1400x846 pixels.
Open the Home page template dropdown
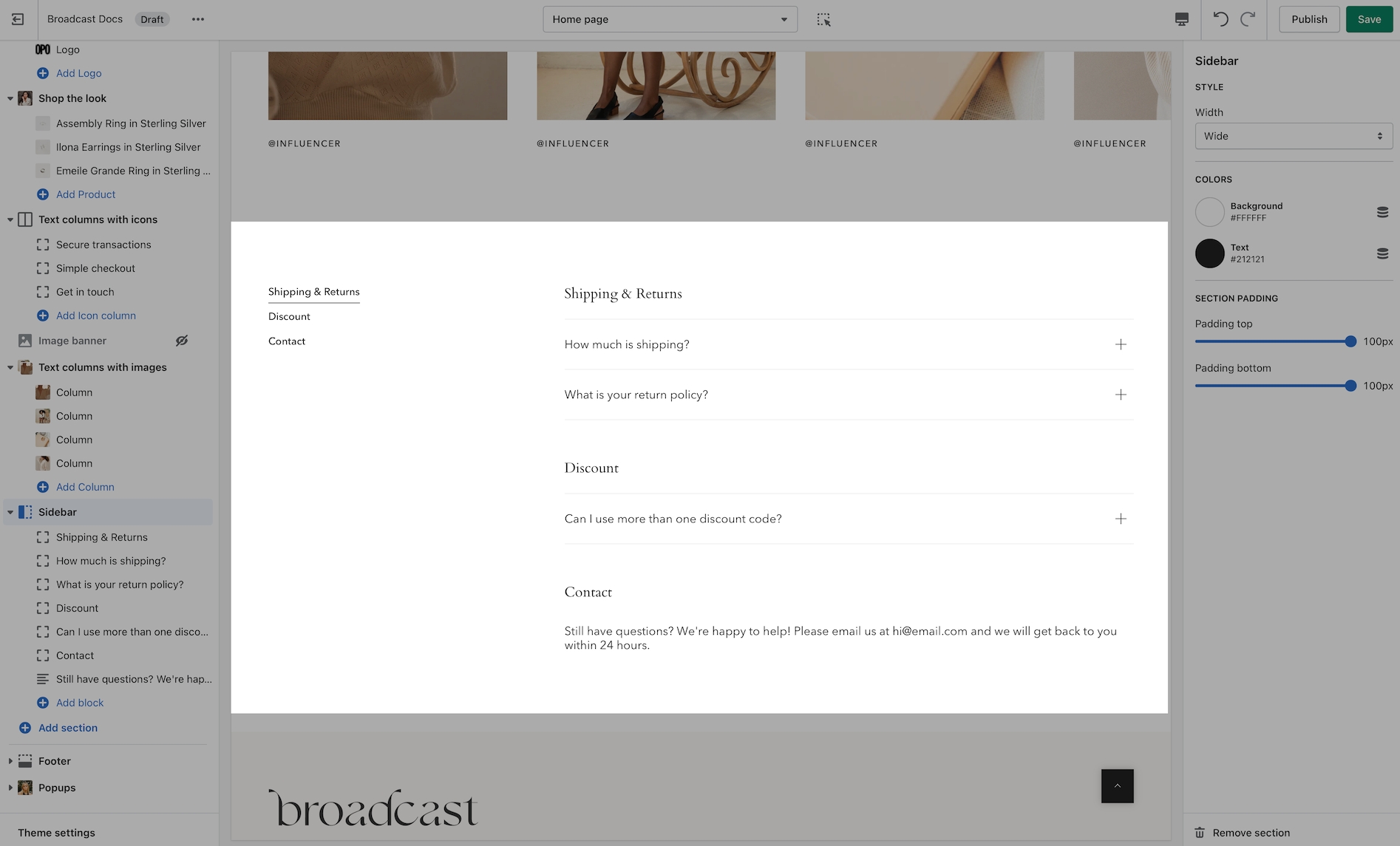coord(670,19)
